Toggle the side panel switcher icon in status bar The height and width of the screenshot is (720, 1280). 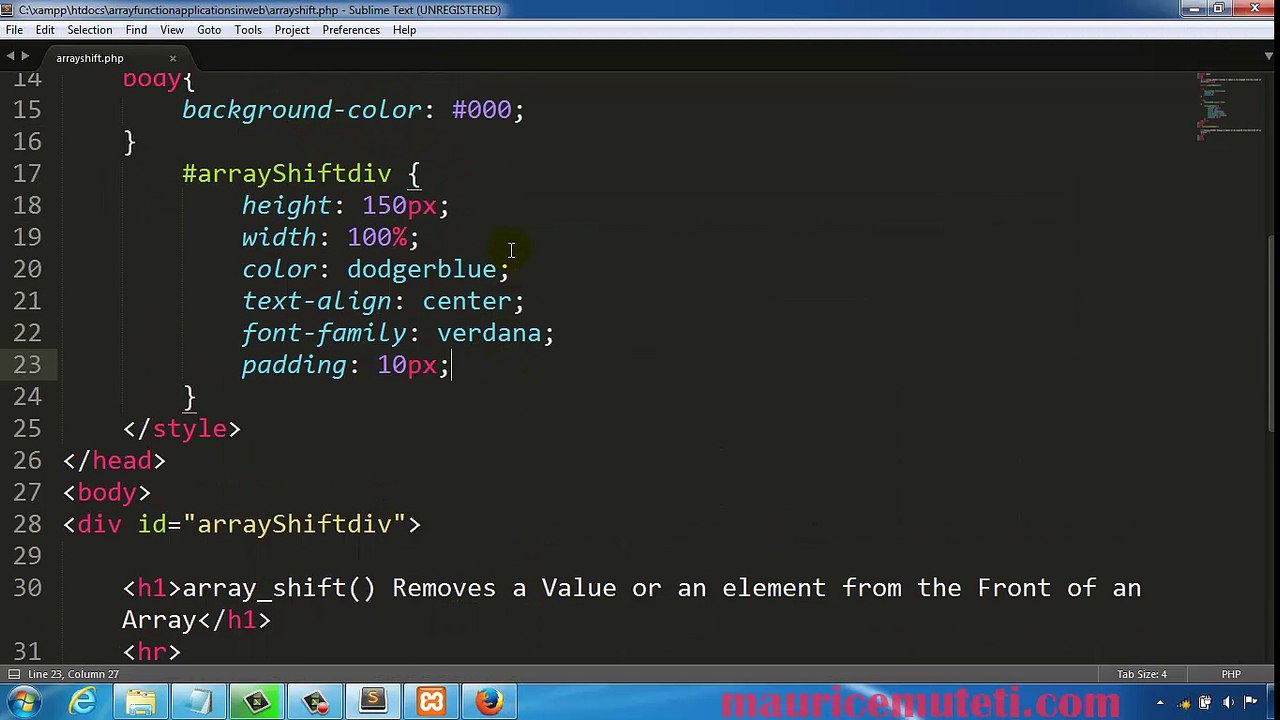click(x=12, y=674)
